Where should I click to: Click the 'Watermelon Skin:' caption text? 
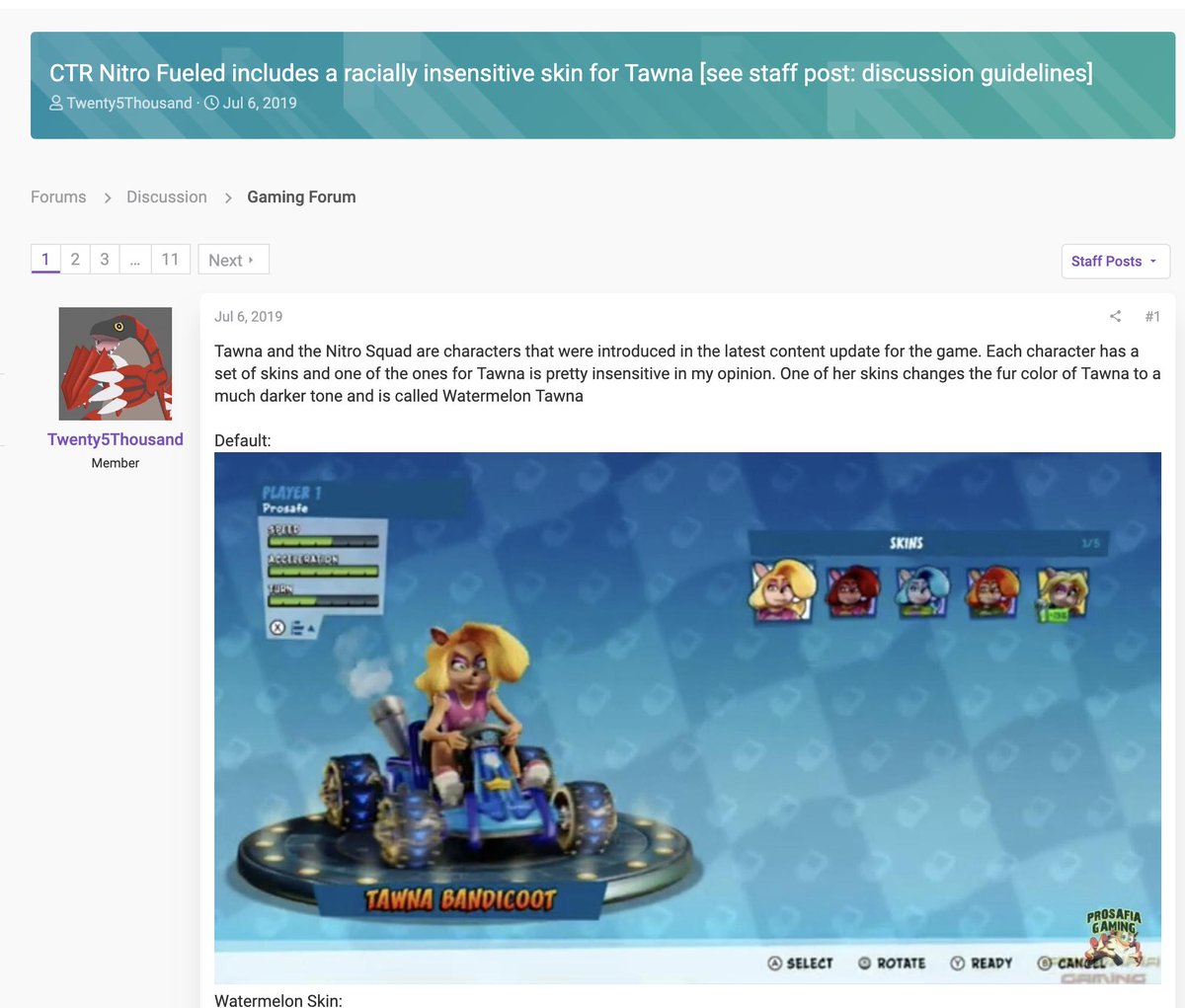coord(278,999)
